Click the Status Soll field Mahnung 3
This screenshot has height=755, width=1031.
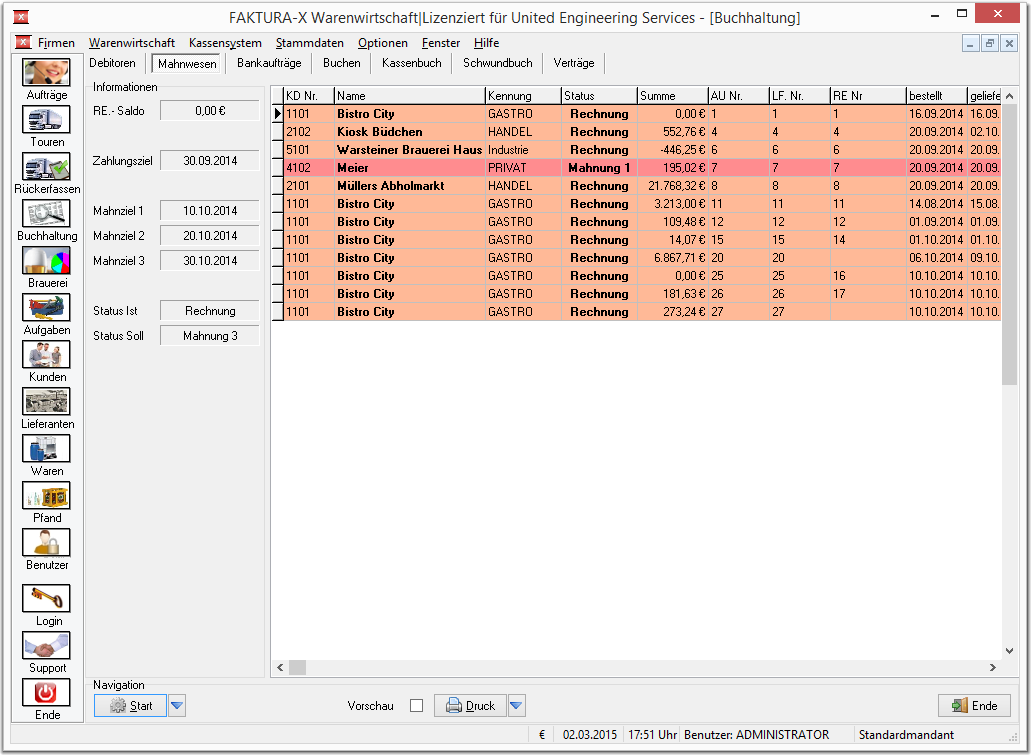(x=210, y=335)
